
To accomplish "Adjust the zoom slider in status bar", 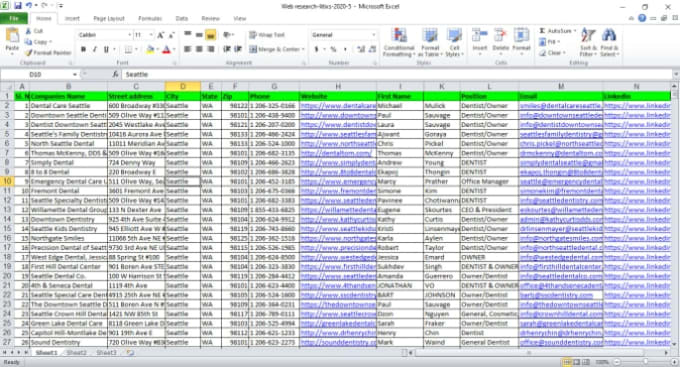I will [645, 362].
